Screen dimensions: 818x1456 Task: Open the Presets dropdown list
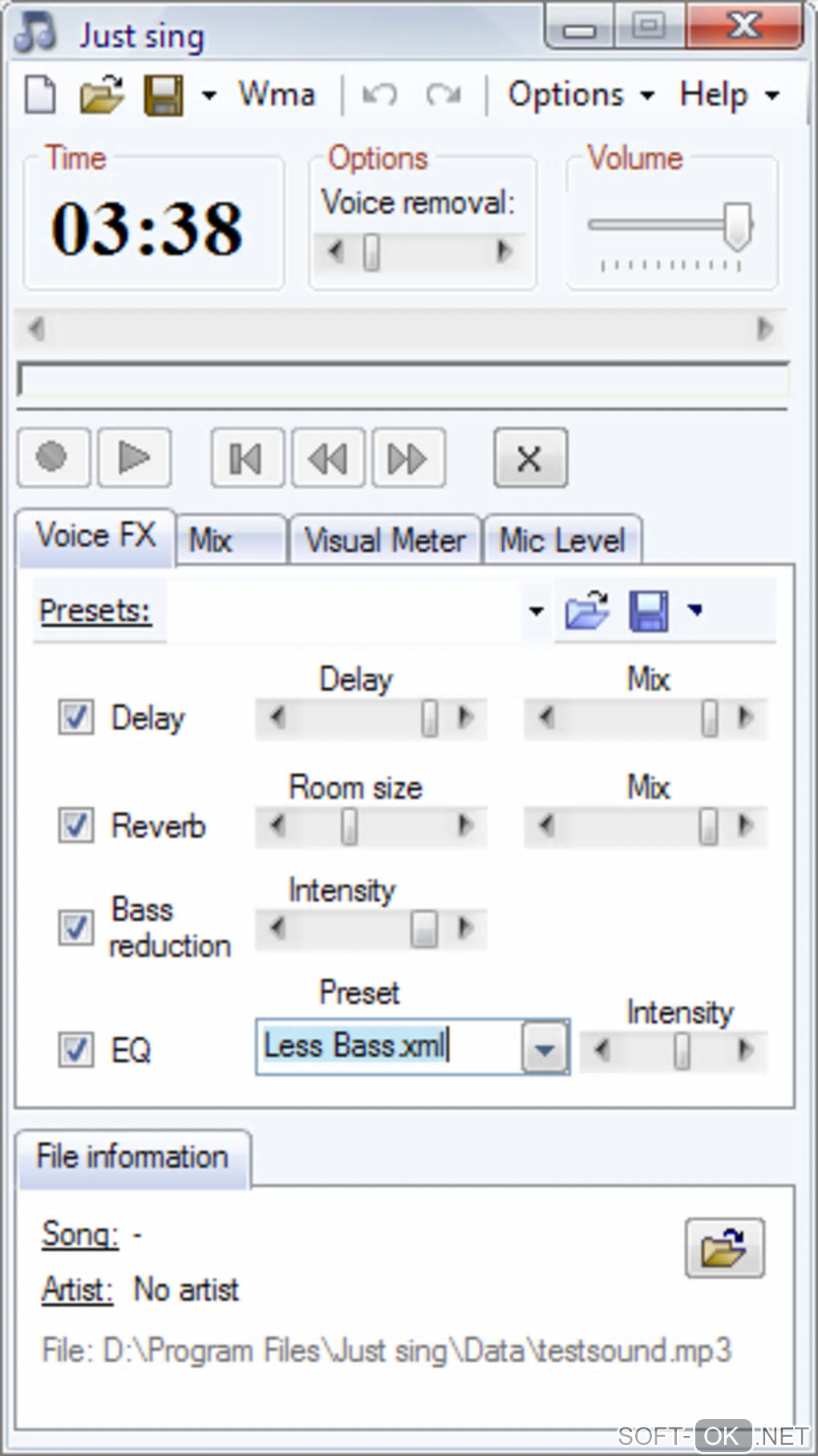[537, 611]
